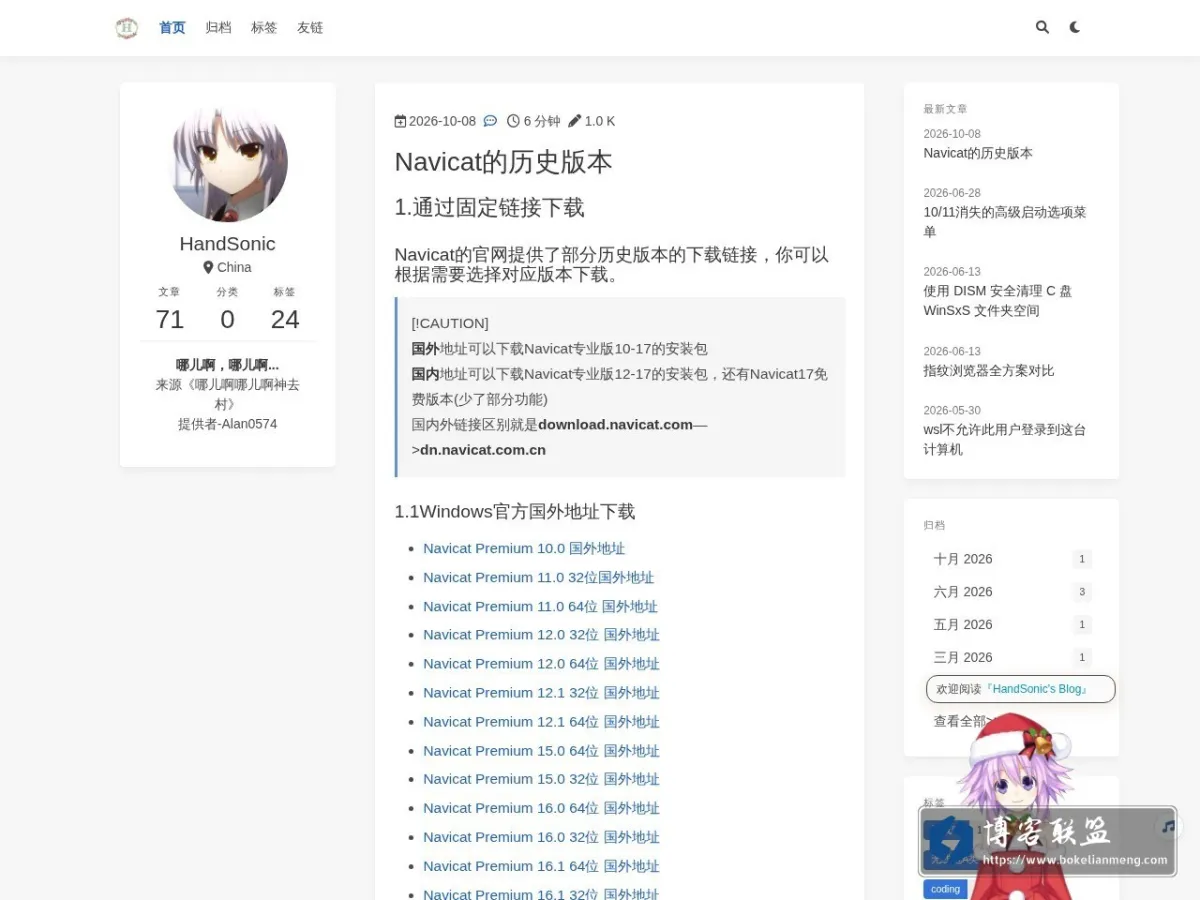Select the 1.通过固定链接下载 heading
Viewport: 1200px width, 900px height.
click(489, 208)
